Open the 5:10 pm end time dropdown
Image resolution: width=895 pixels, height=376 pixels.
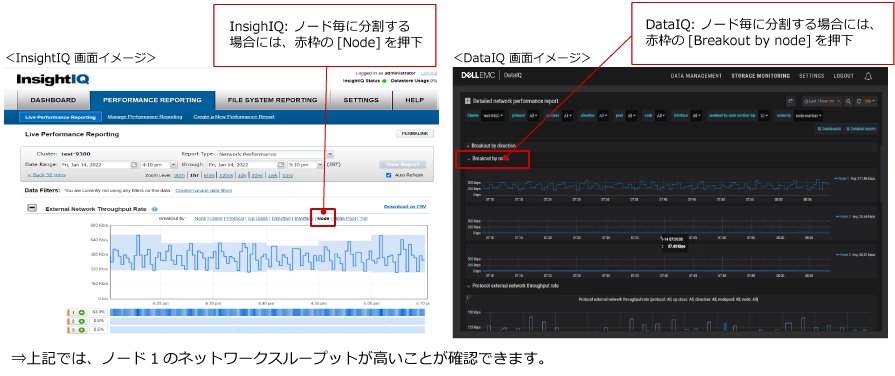point(305,165)
